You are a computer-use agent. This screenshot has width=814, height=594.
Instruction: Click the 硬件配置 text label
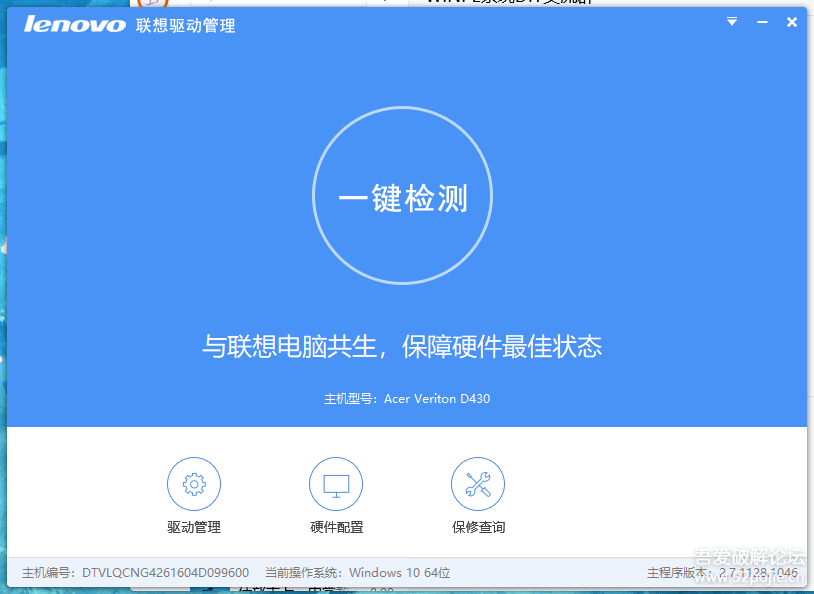tap(336, 527)
